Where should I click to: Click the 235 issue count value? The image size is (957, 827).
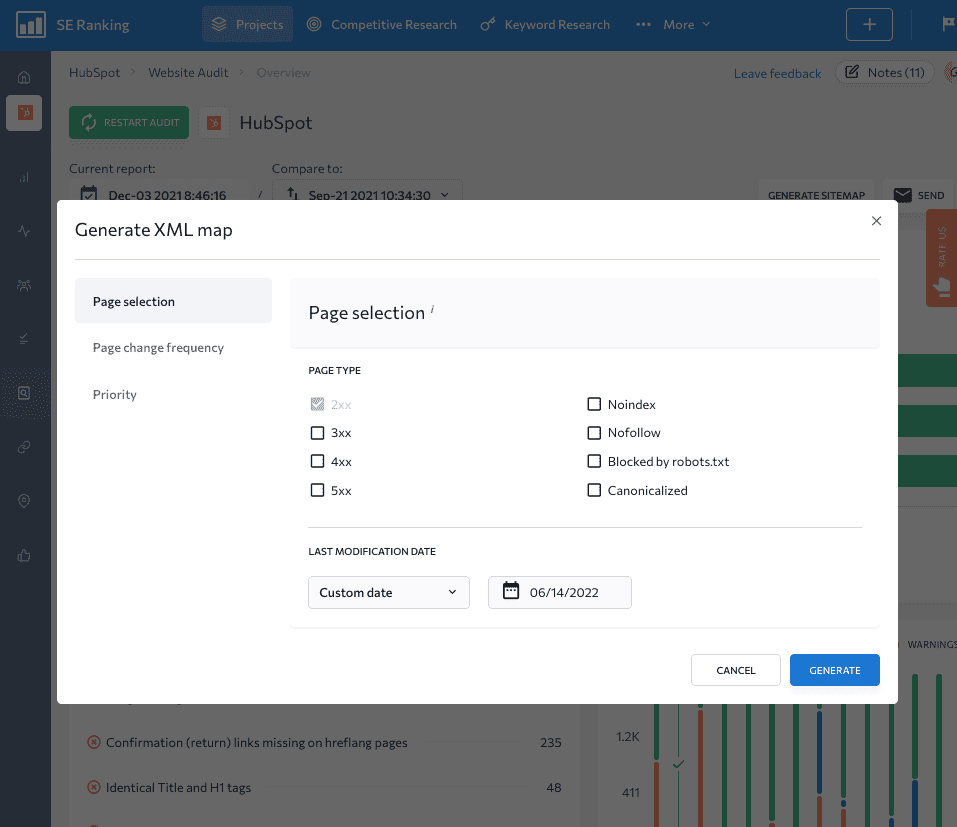pyautogui.click(x=551, y=742)
